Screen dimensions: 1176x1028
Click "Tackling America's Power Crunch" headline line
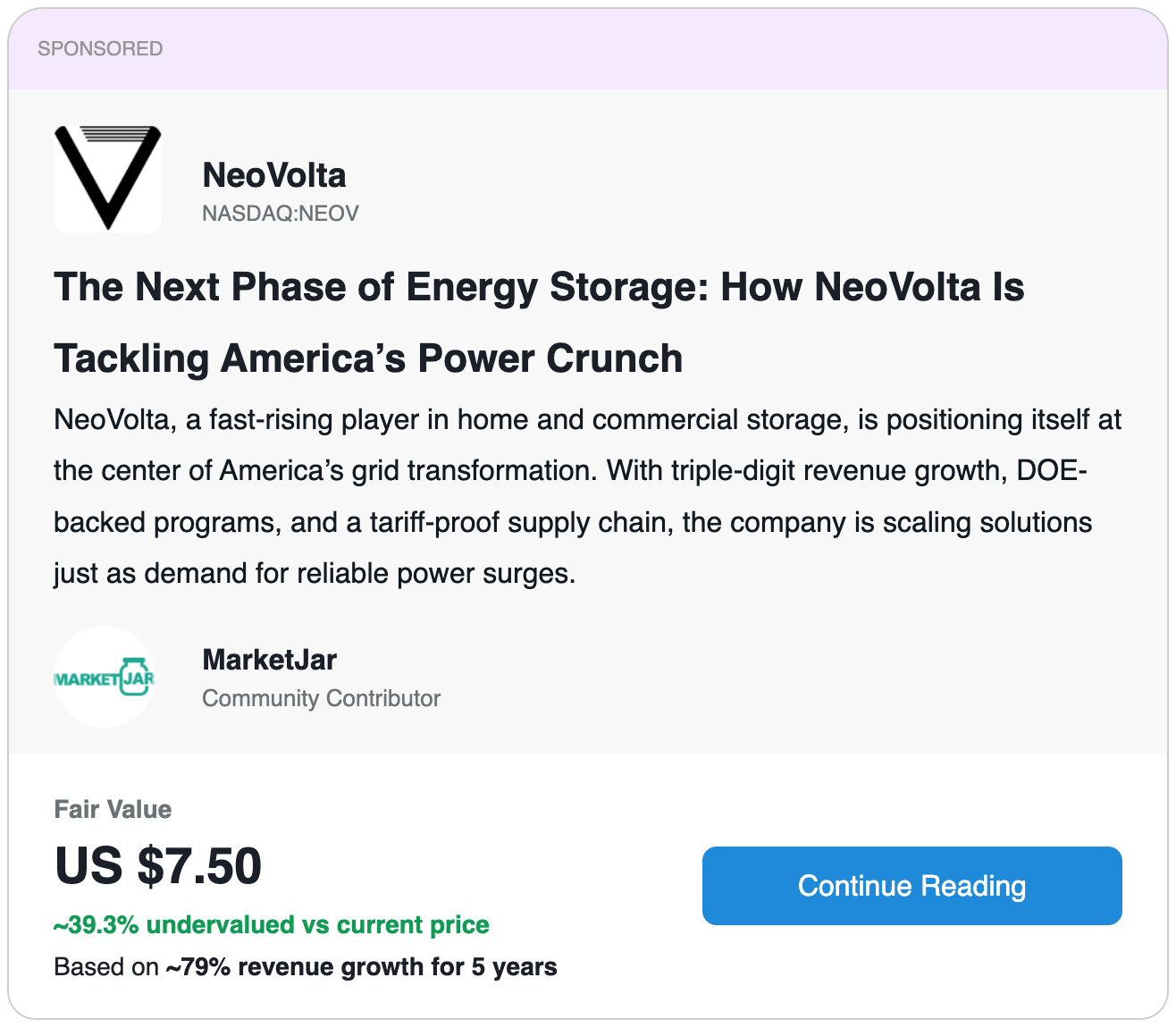coord(368,358)
